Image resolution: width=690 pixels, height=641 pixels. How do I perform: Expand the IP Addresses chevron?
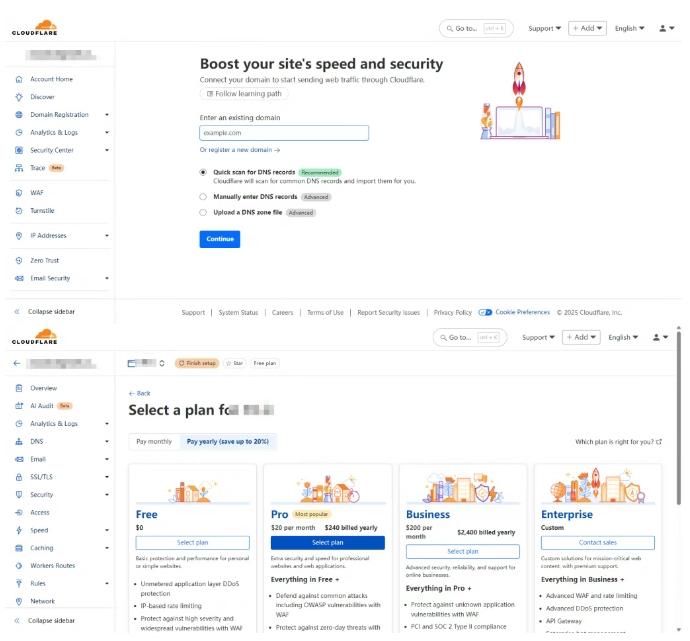[x=107, y=236]
